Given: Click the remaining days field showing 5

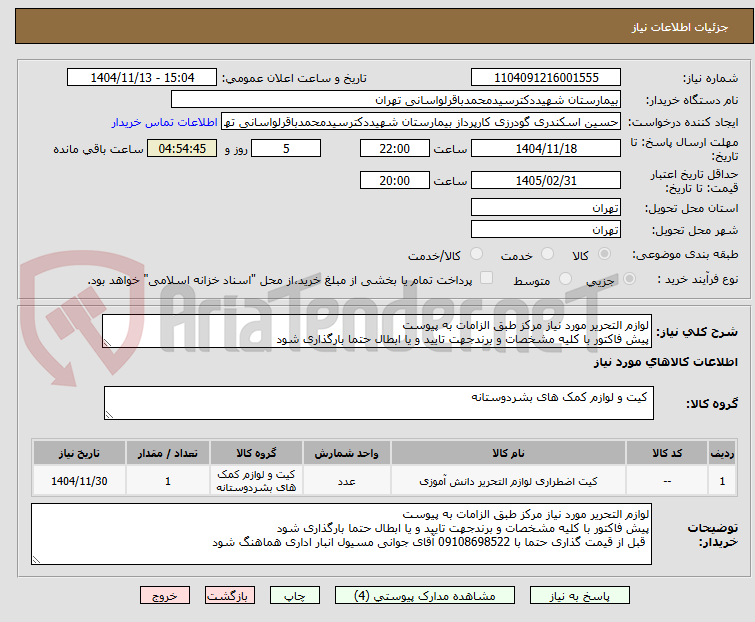Looking at the screenshot, I should click(286, 148).
